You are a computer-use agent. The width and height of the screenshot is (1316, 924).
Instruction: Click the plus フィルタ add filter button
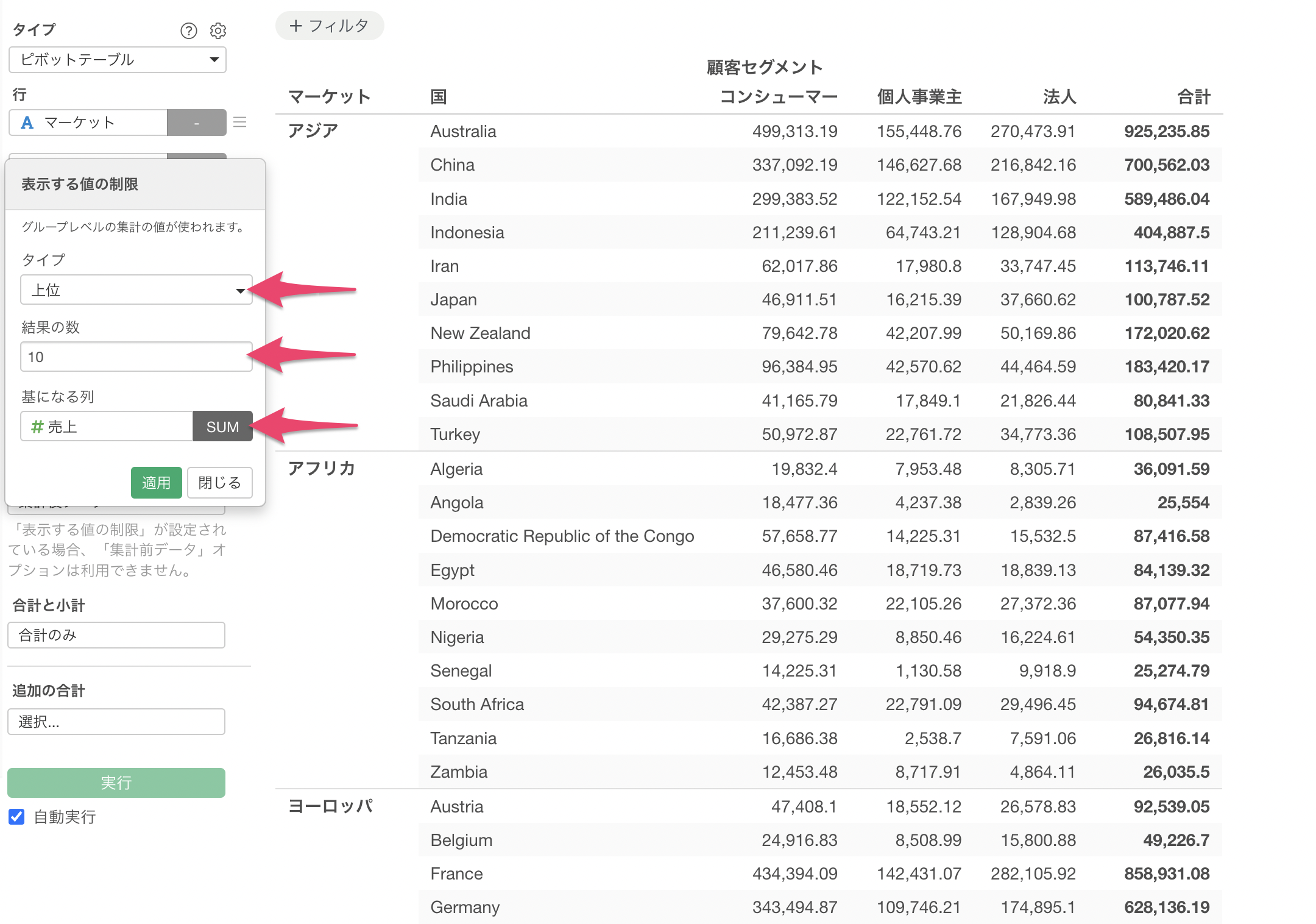330,26
